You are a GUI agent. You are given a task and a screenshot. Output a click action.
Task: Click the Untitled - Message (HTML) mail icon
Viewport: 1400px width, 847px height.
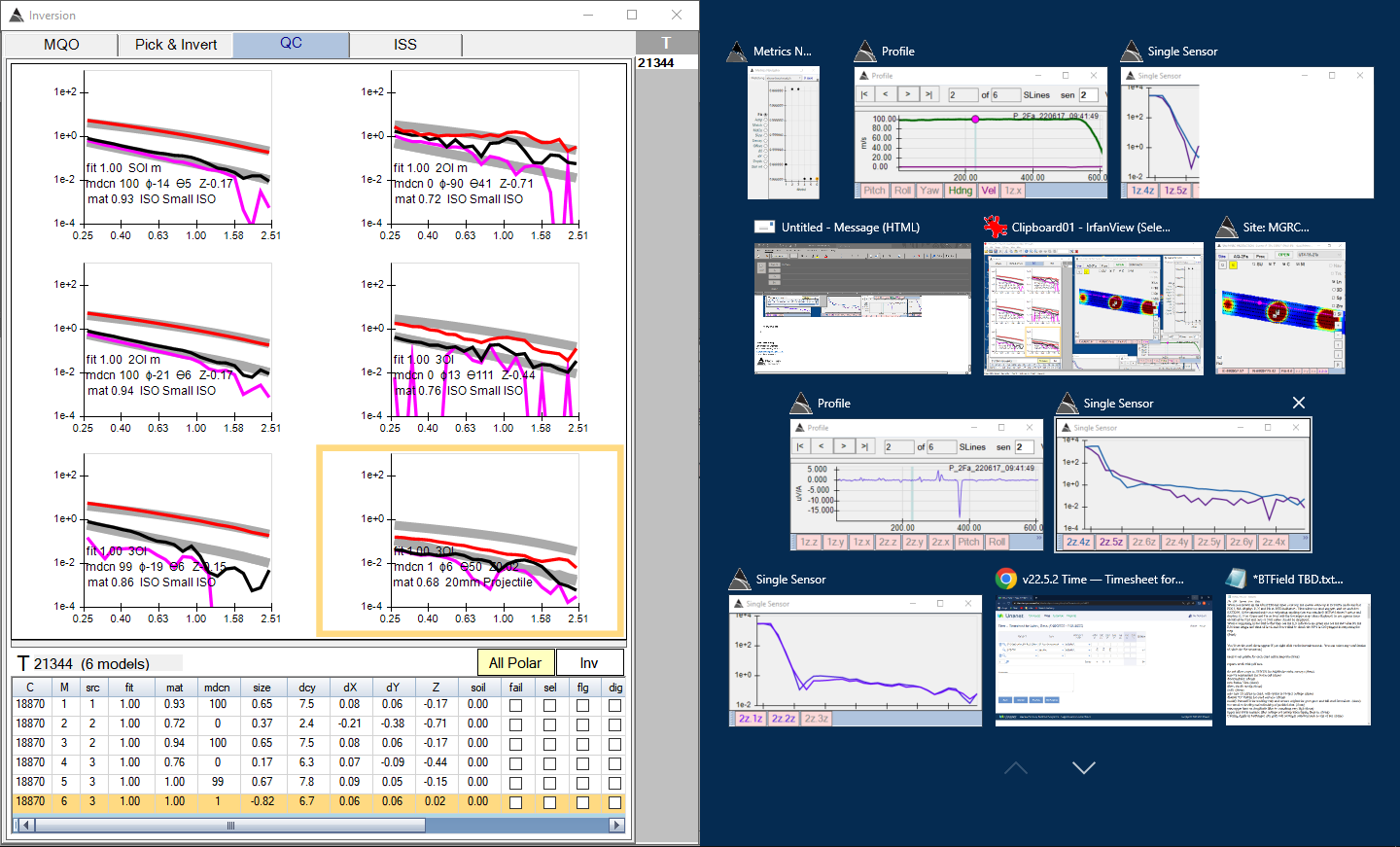pos(765,227)
